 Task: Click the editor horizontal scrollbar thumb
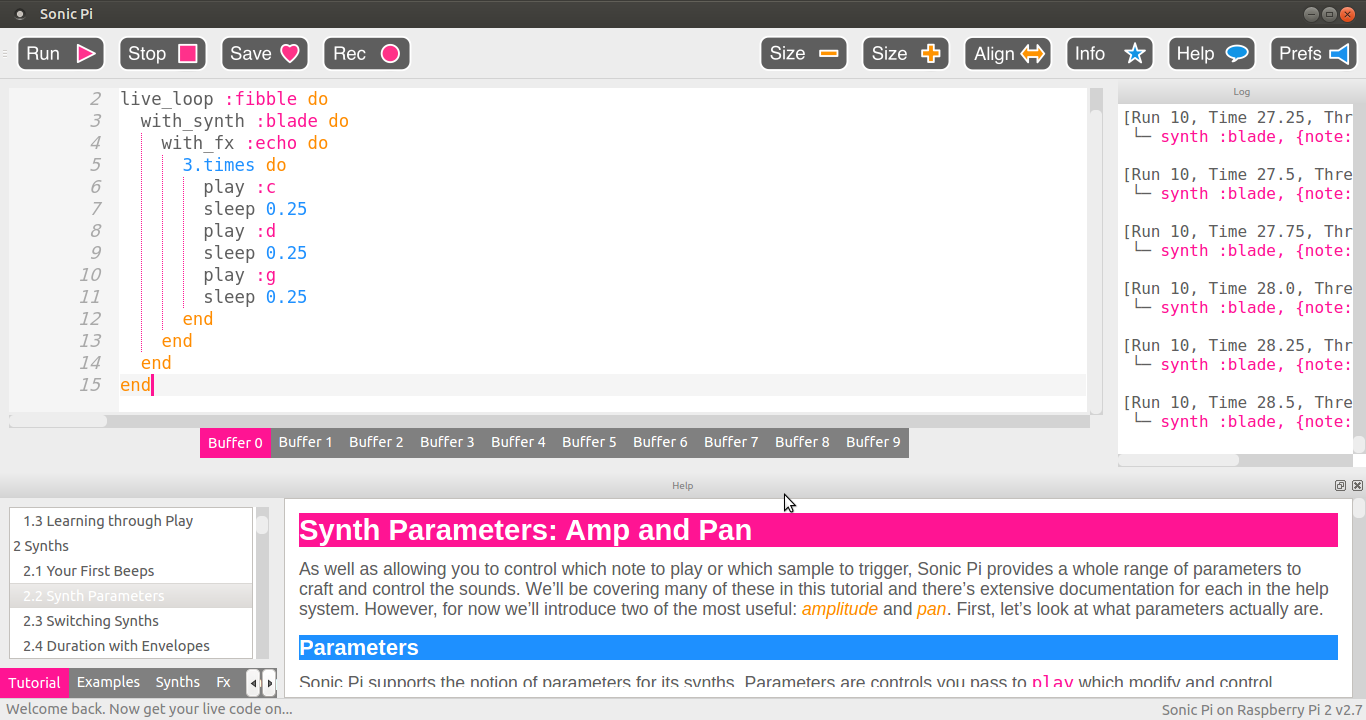[58, 422]
